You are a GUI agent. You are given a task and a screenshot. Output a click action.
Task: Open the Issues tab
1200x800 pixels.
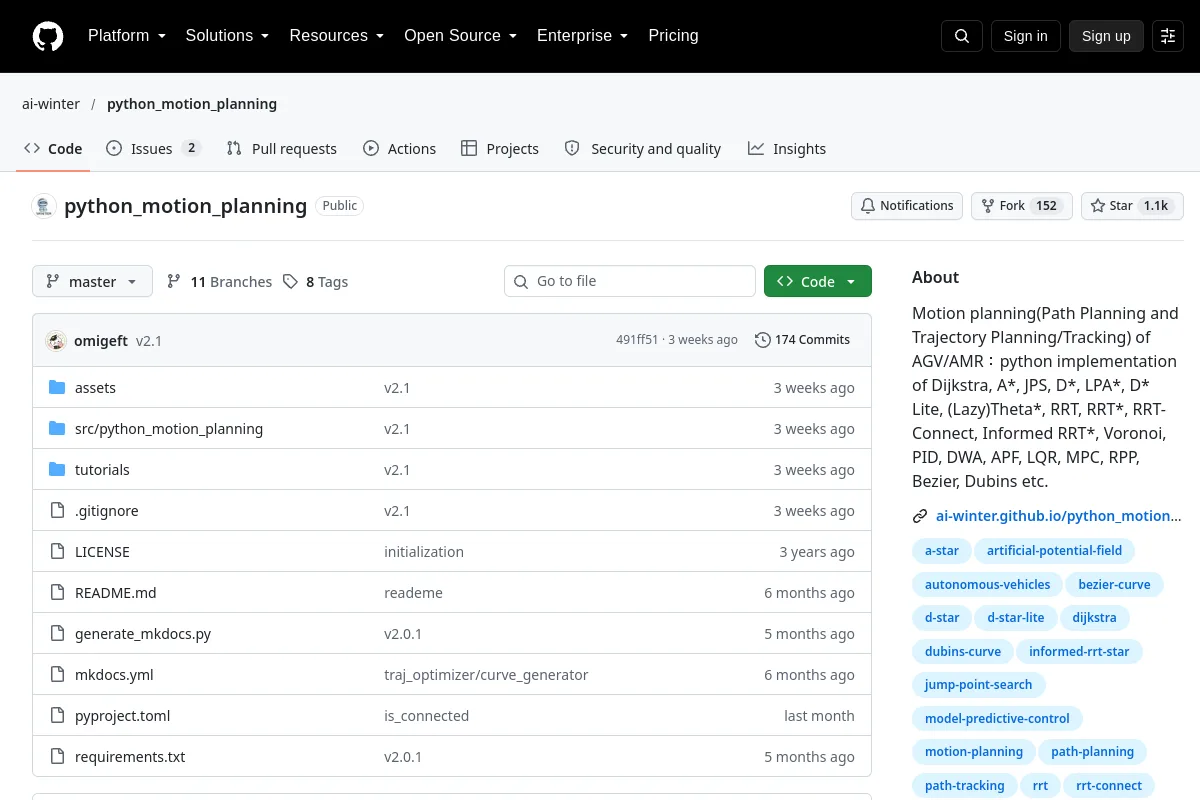[x=153, y=149]
